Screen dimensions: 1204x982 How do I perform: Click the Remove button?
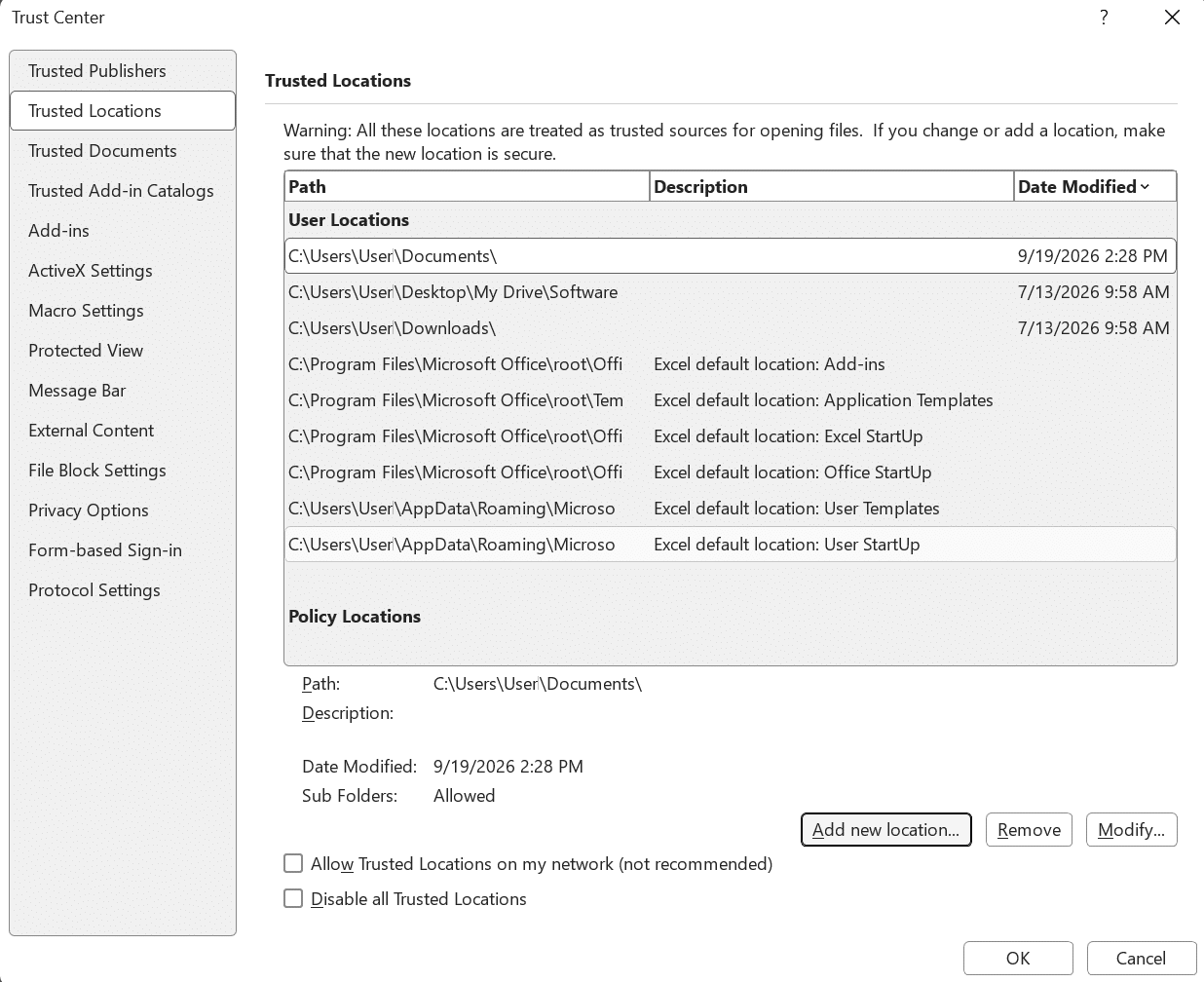click(1029, 830)
